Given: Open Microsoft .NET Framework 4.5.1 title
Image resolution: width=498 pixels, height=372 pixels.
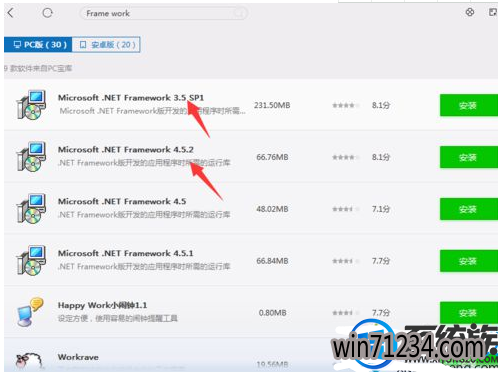Looking at the screenshot, I should click(126, 253).
